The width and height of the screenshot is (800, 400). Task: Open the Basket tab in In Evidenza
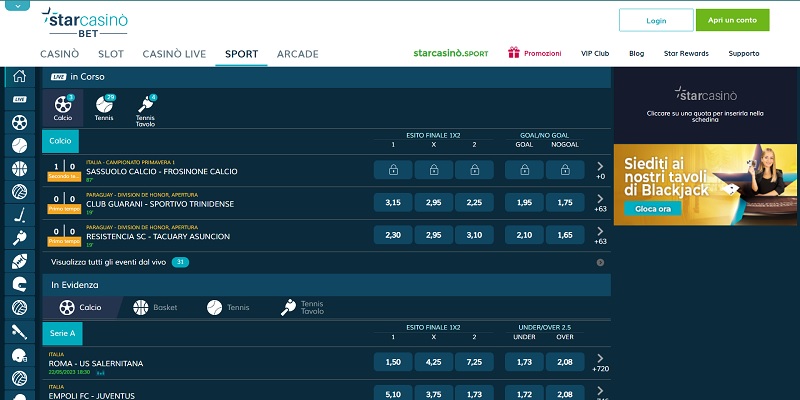click(155, 308)
